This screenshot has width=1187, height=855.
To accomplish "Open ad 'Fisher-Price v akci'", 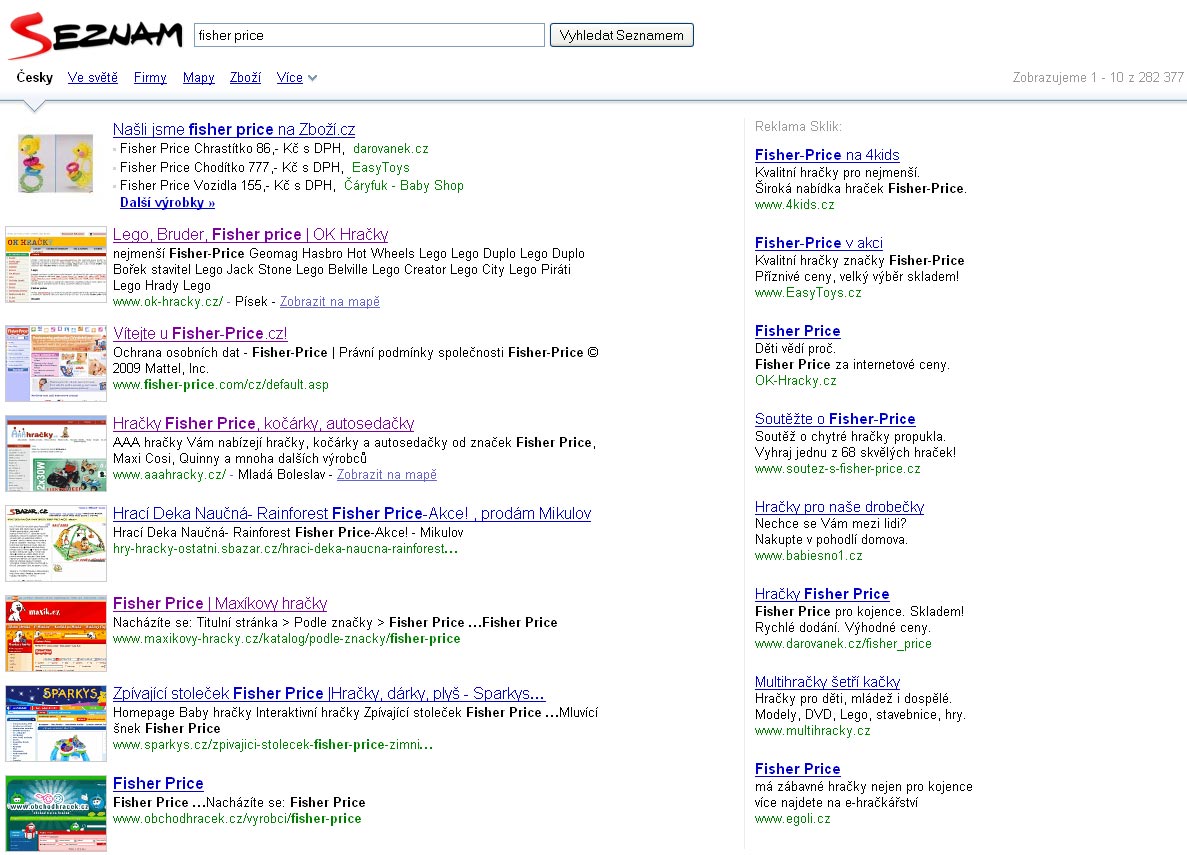I will coord(818,243).
